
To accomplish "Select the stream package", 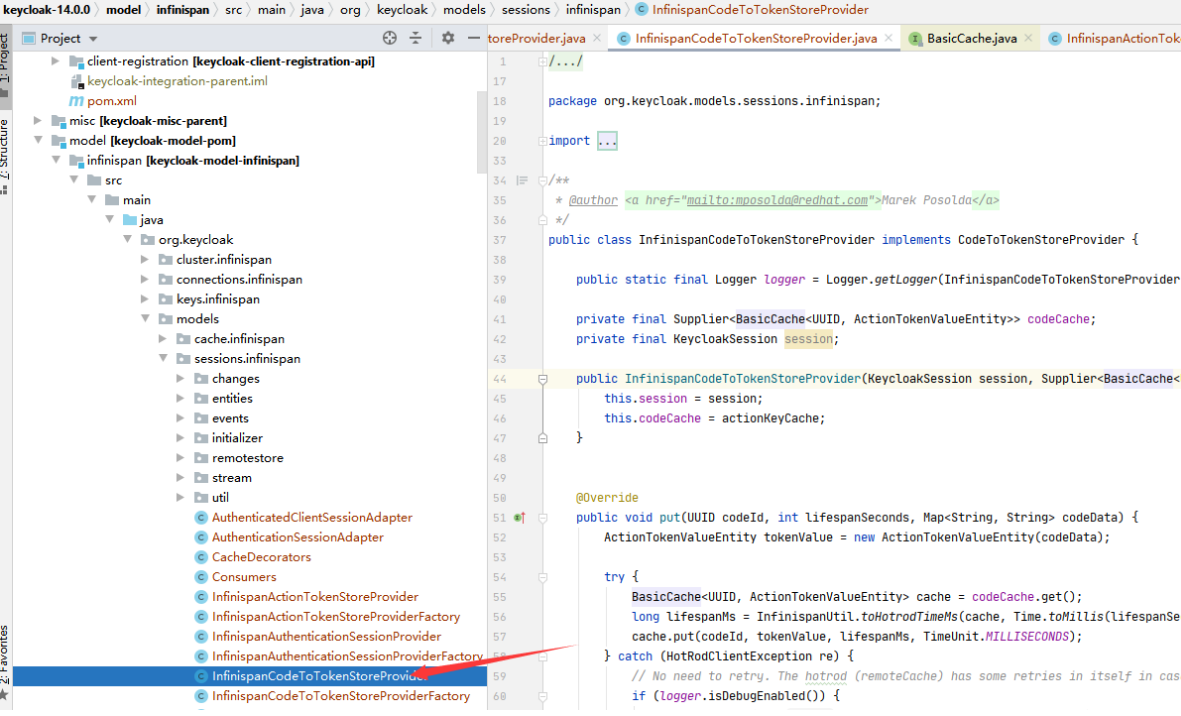I will [231, 477].
